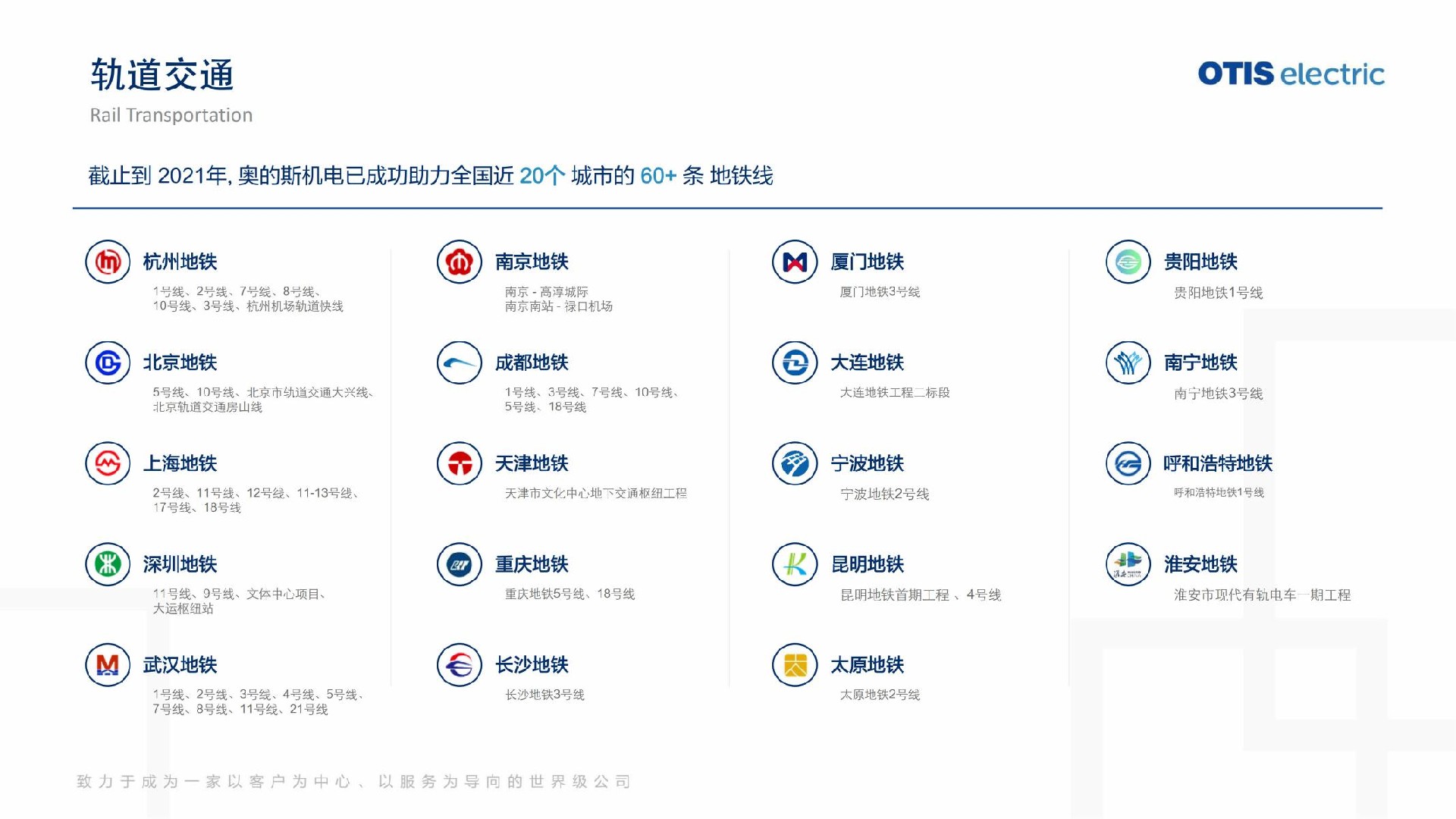Click the blue 20个 highlighted text
Screen dimensions: 1456x819
[542, 176]
